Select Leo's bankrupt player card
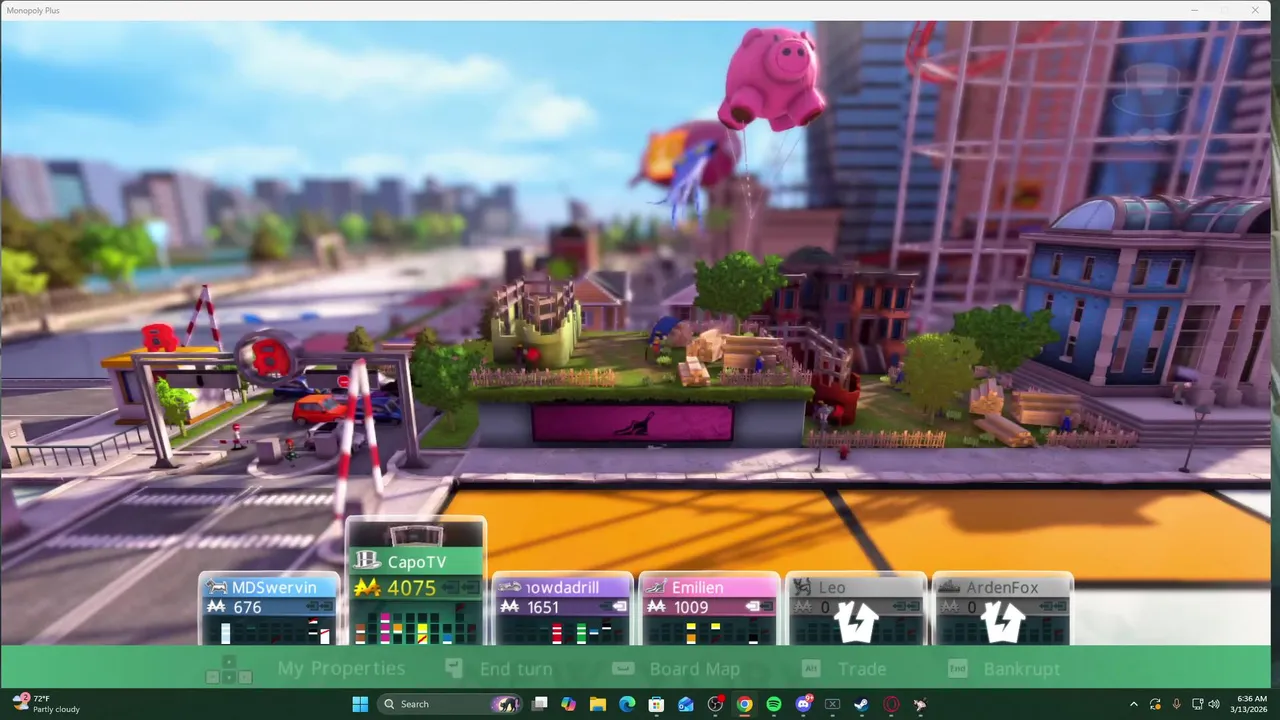 pyautogui.click(x=856, y=609)
